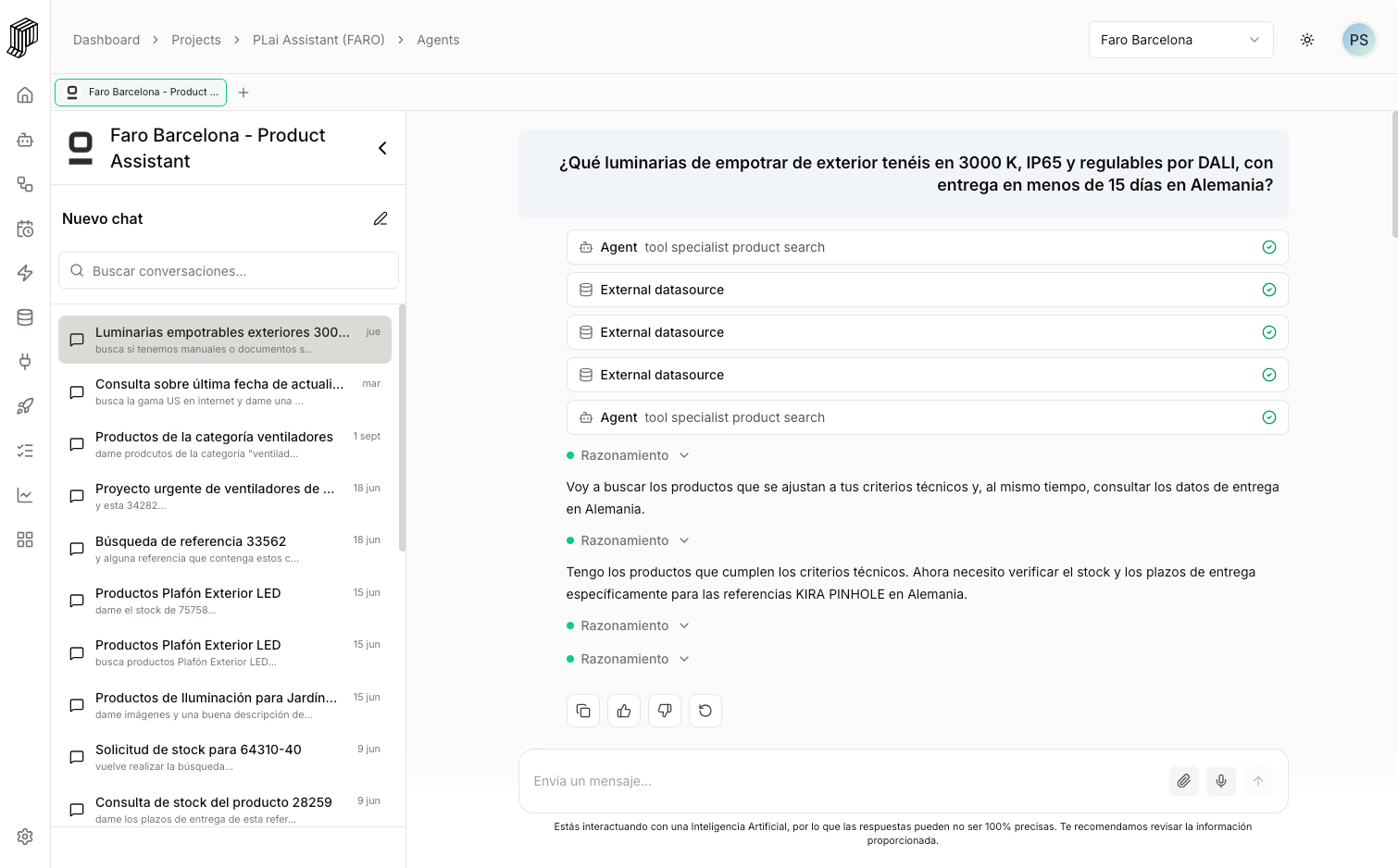Activate microphone voice input
Screen dimensions: 1398x868
[x=1221, y=781]
